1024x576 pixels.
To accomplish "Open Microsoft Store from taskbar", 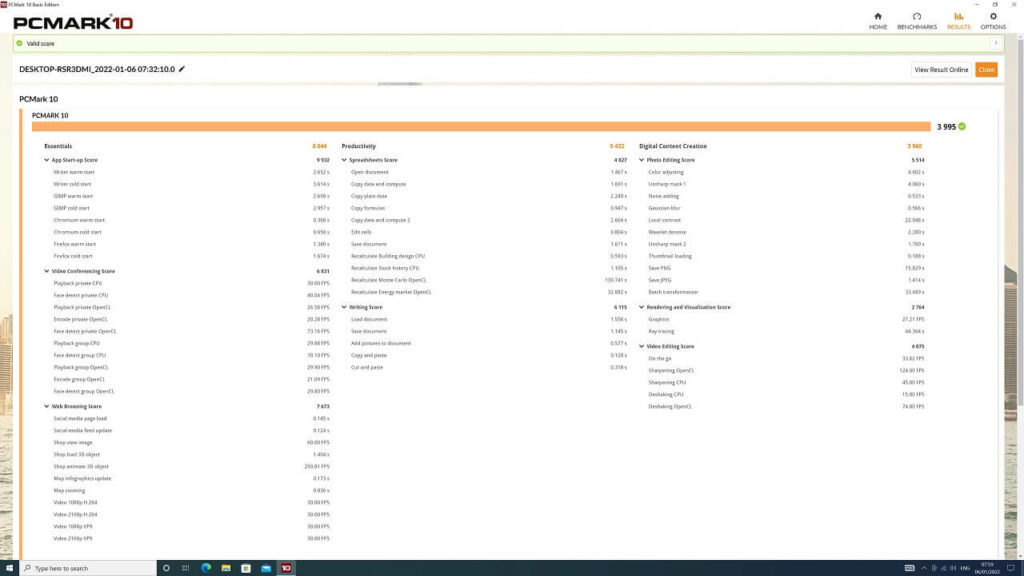I will [x=246, y=568].
